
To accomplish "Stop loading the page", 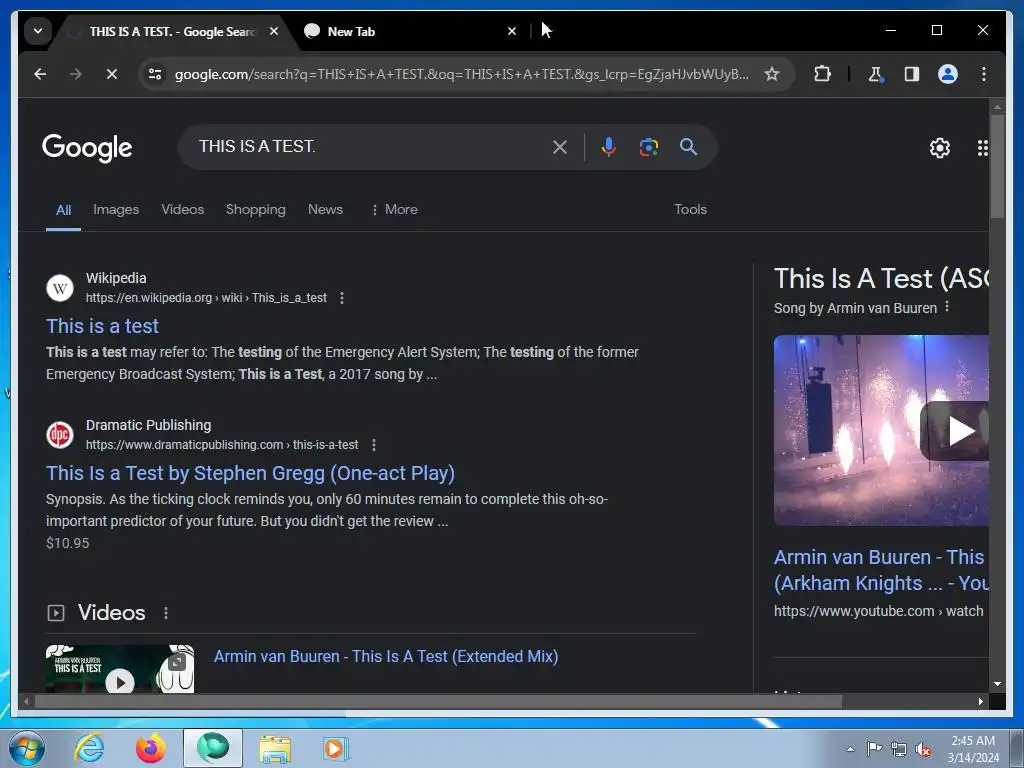I will [x=112, y=74].
